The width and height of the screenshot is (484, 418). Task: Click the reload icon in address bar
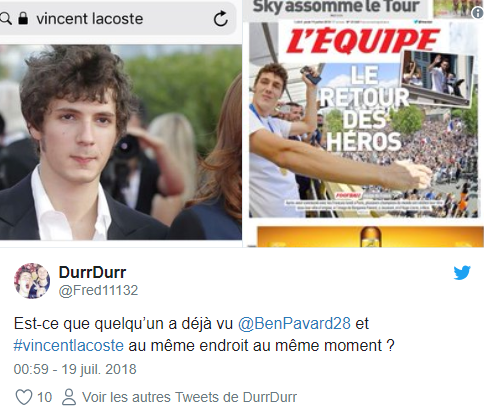pos(221,19)
